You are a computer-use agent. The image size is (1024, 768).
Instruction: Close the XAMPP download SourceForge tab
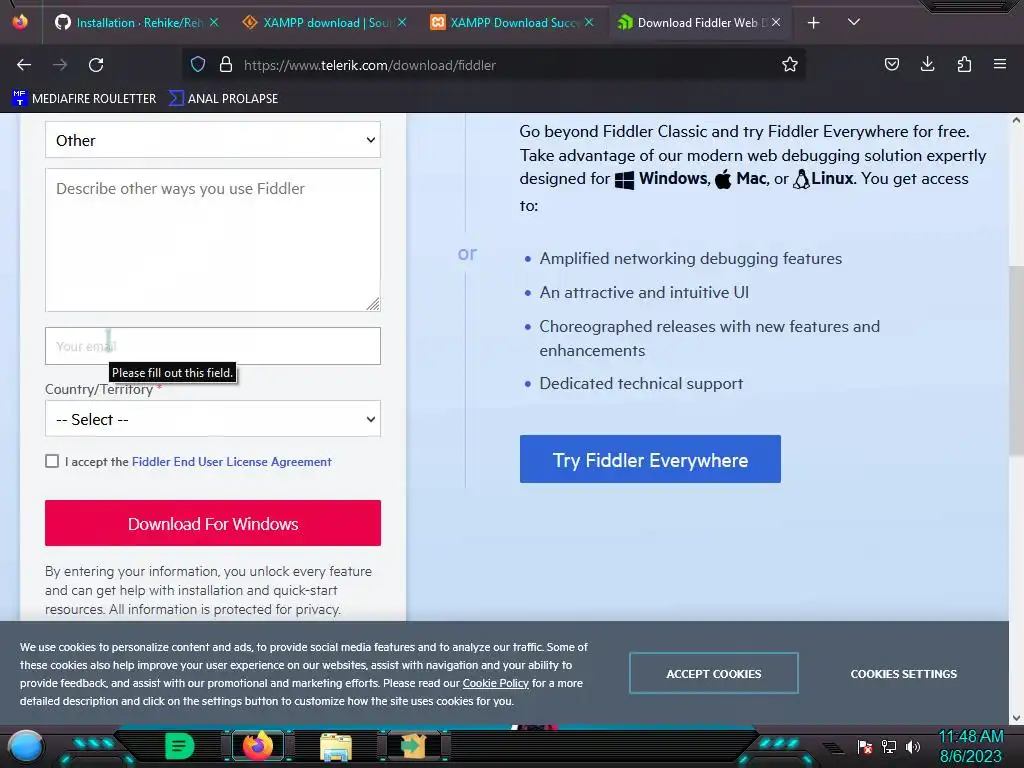click(402, 22)
